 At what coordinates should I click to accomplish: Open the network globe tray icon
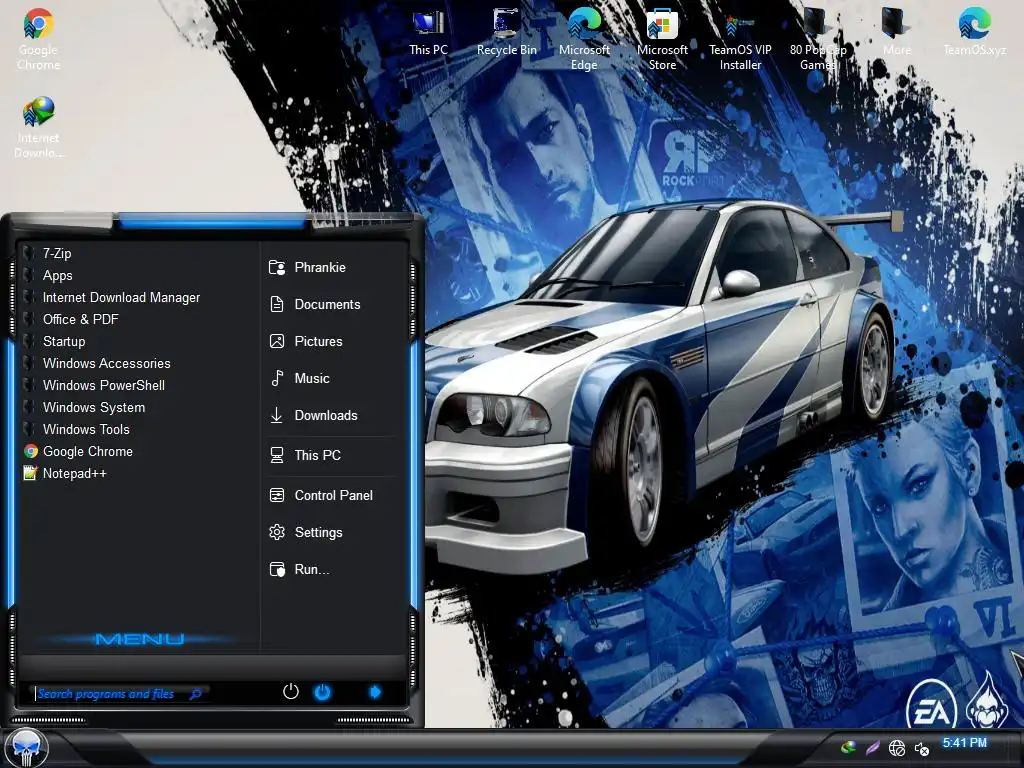897,748
